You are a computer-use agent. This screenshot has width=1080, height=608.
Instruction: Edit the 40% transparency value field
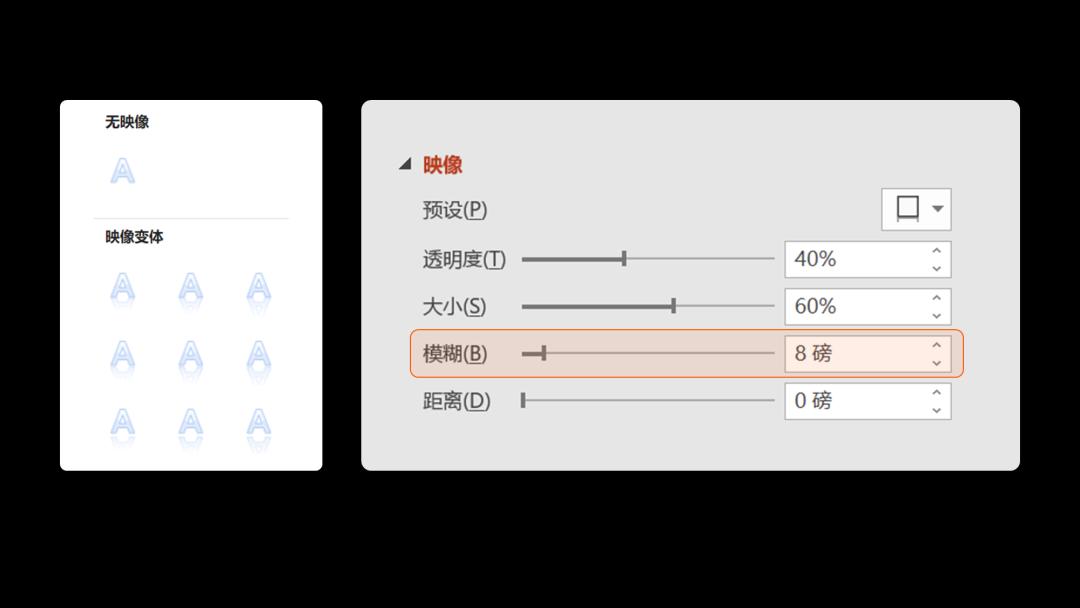click(x=850, y=258)
